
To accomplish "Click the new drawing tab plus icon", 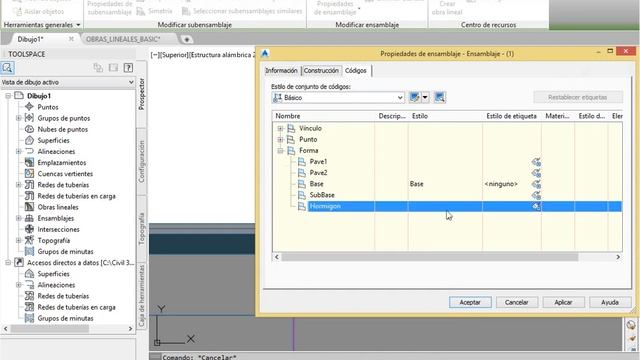I will (x=187, y=40).
